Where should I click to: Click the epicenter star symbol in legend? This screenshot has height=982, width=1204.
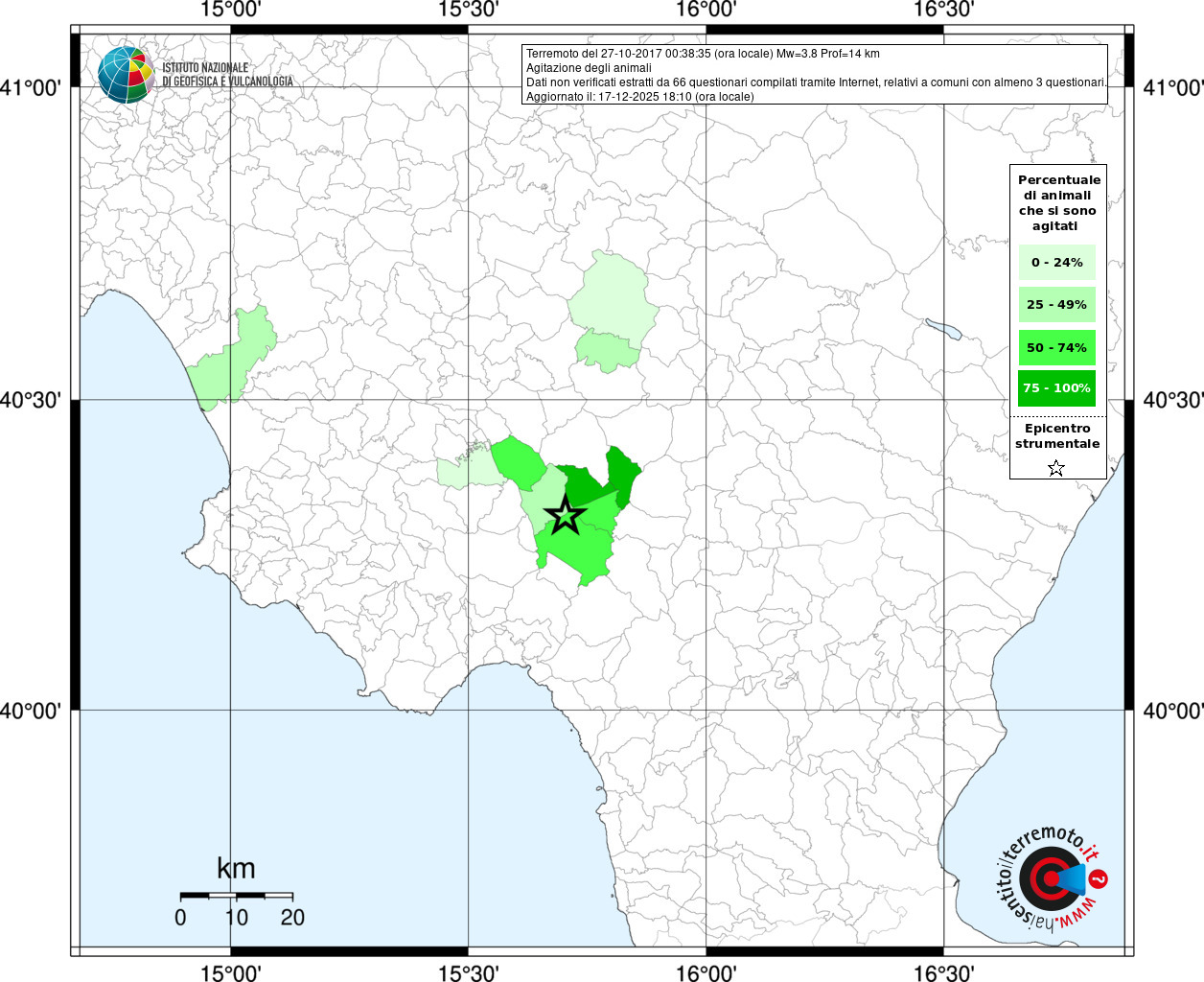(x=1056, y=468)
